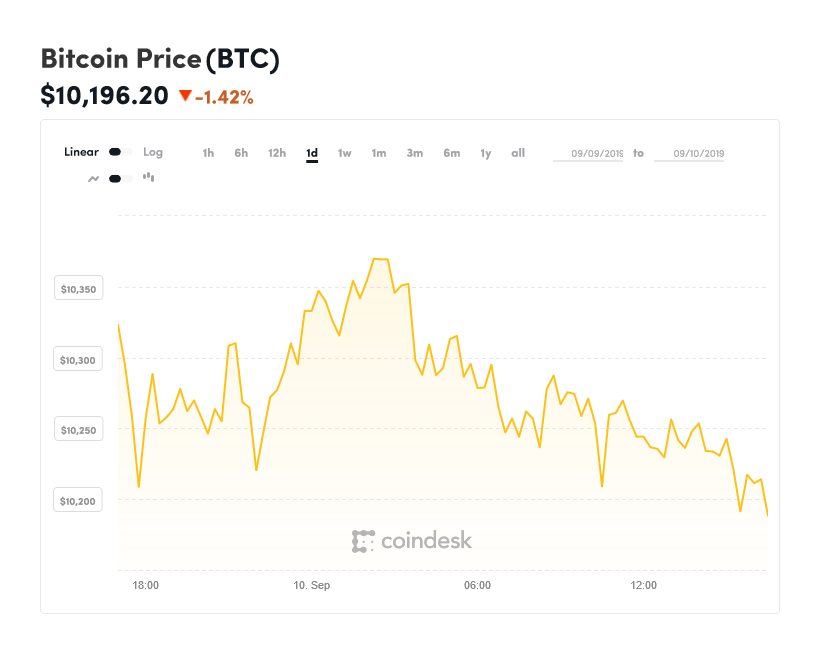Switch to the 1w time range
The height and width of the screenshot is (654, 820).
344,153
